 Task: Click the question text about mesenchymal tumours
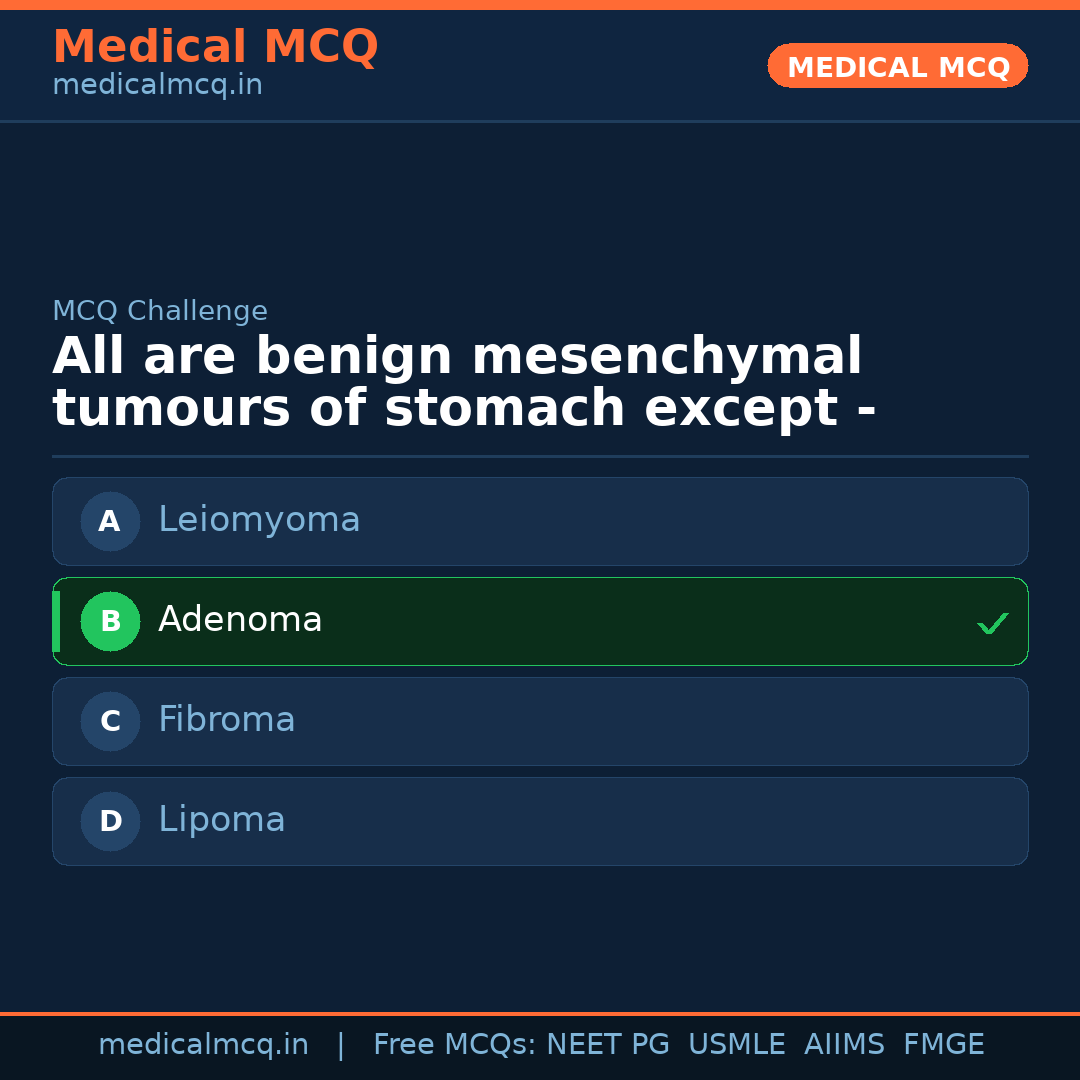click(464, 383)
